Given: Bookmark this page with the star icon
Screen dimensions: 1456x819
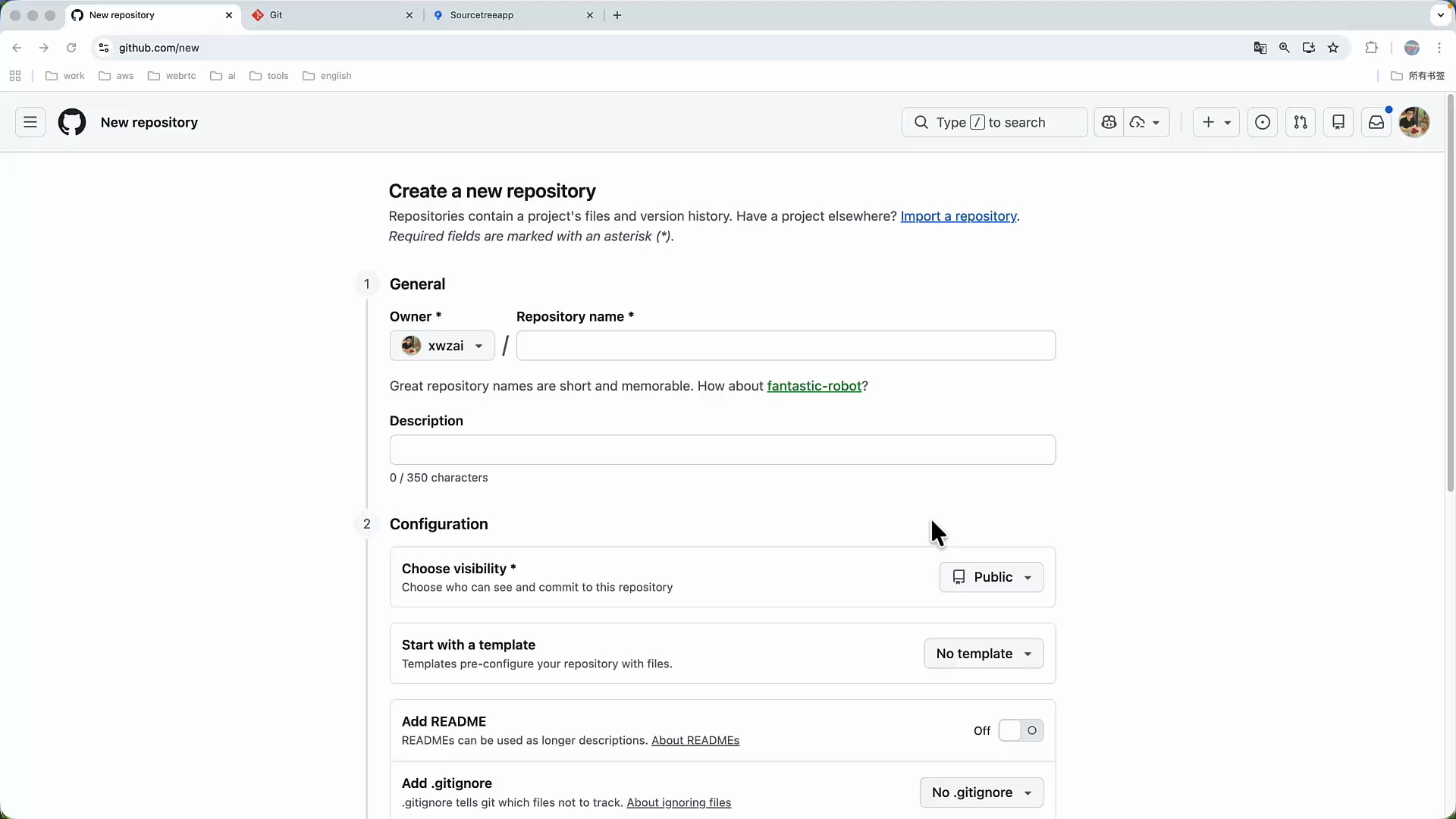Looking at the screenshot, I should coord(1333,48).
